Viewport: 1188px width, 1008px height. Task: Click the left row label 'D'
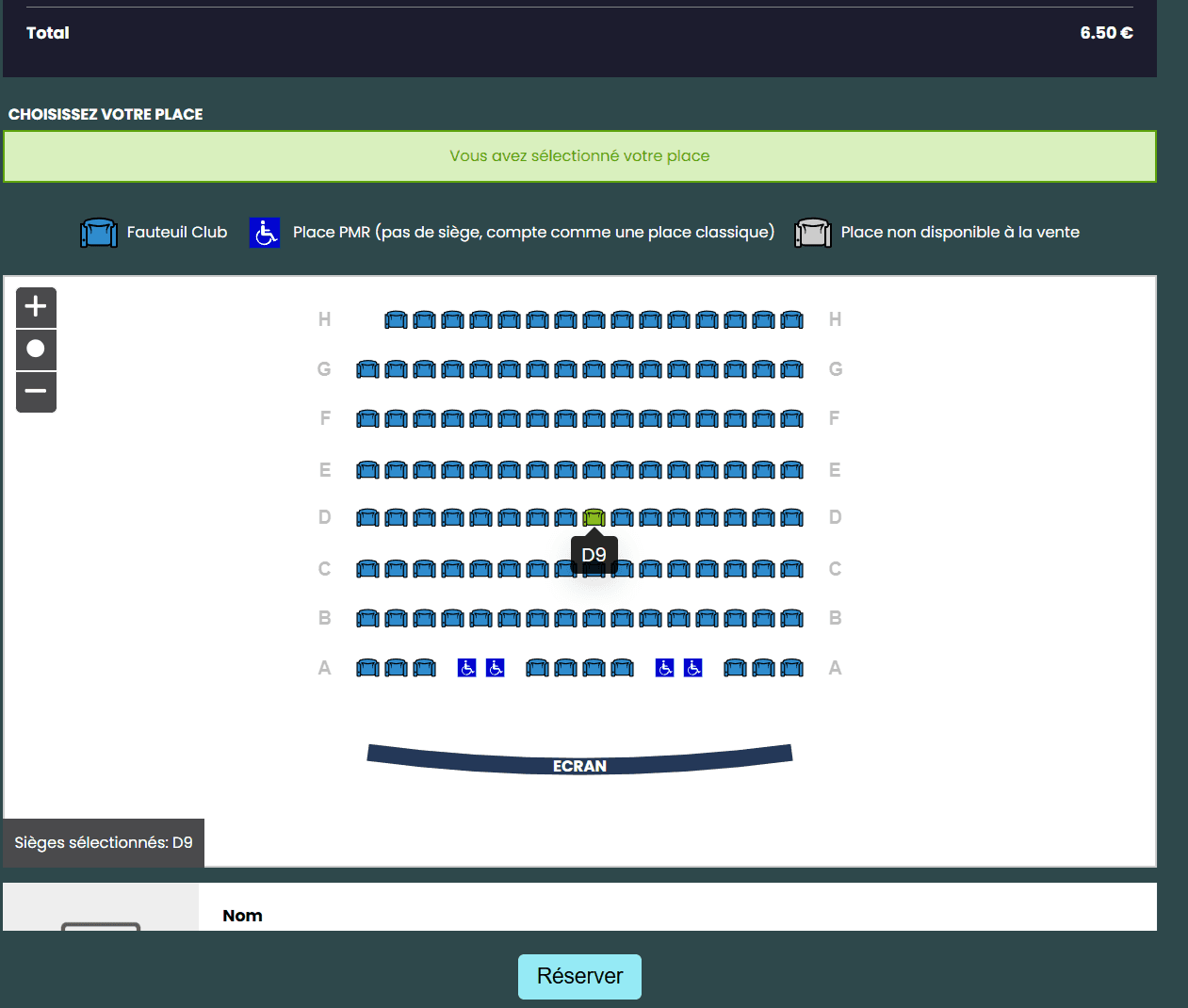(325, 517)
